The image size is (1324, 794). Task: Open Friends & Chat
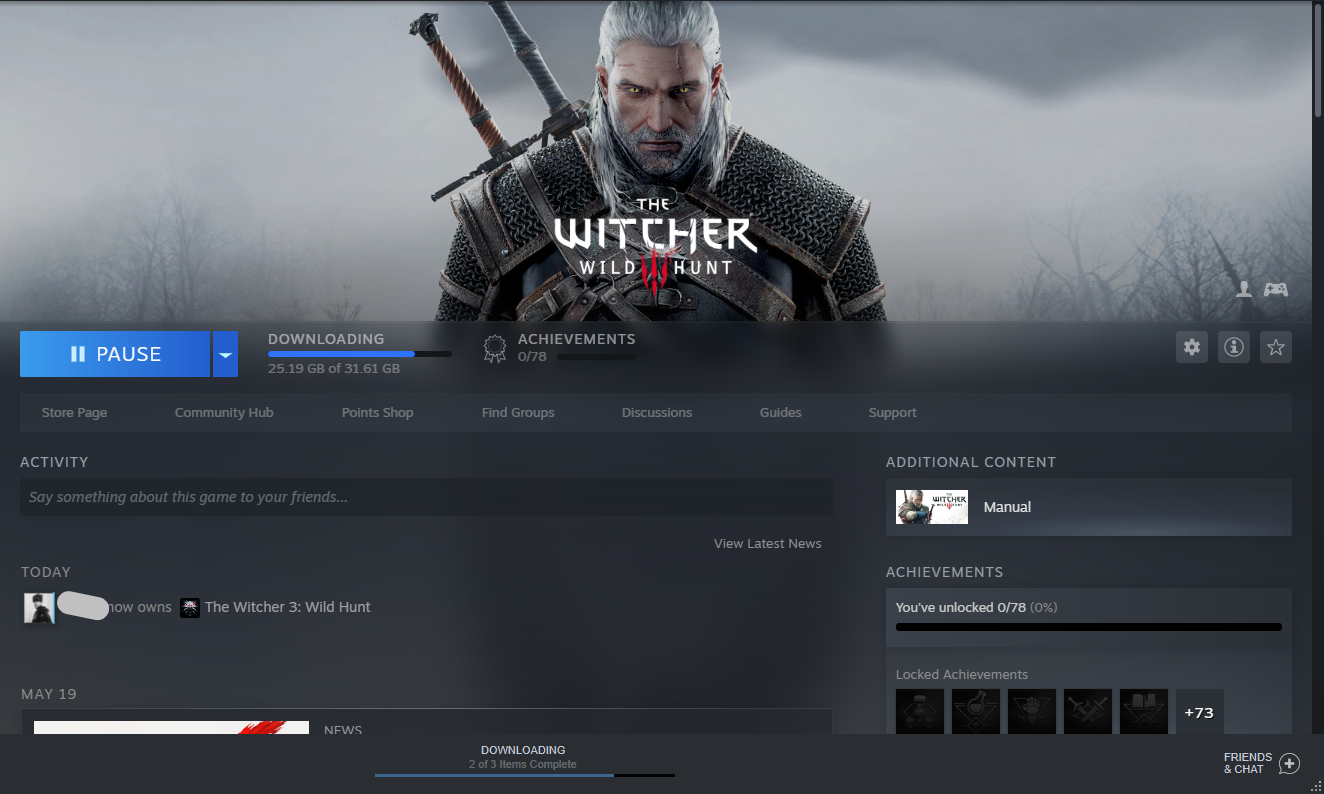[x=1248, y=763]
